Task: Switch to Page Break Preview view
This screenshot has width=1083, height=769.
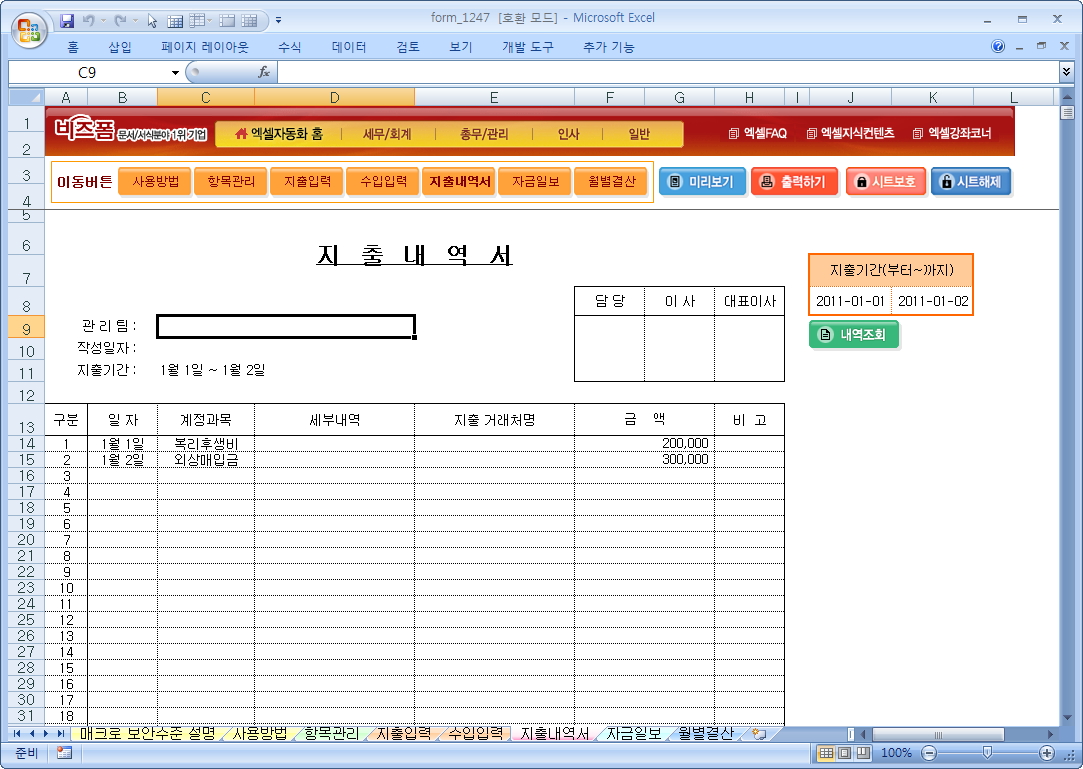Action: tap(862, 753)
